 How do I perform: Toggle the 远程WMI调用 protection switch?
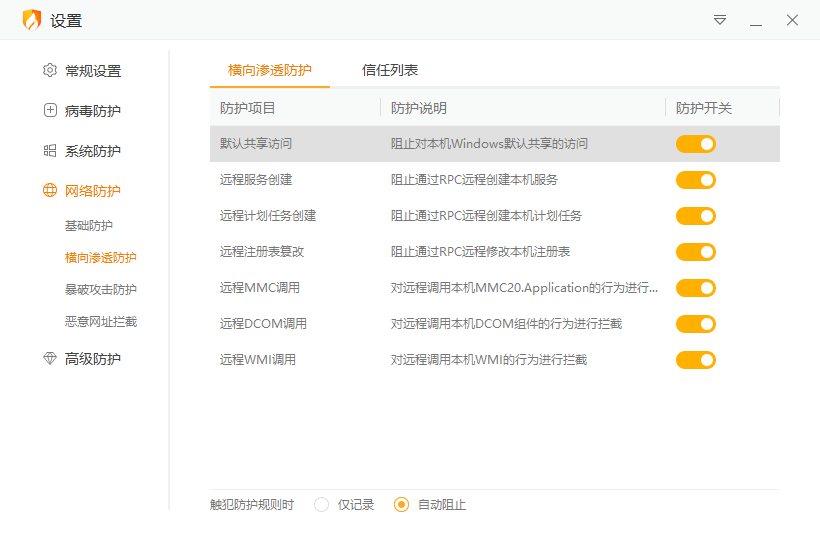tap(696, 360)
